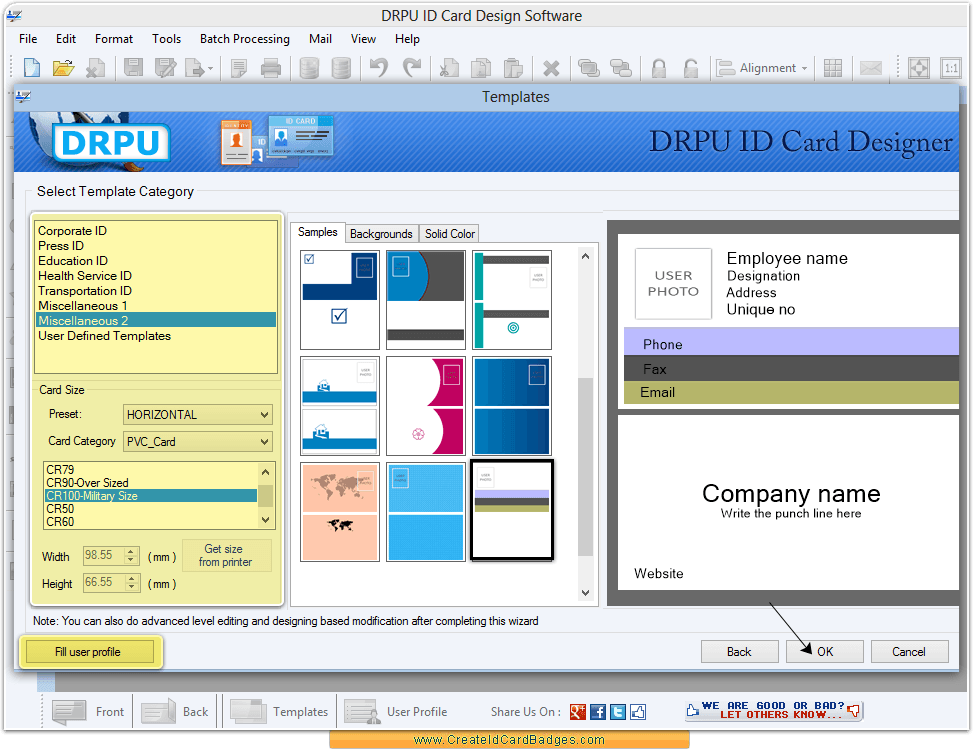
Task: Click the Redo arrow icon
Action: coord(411,68)
